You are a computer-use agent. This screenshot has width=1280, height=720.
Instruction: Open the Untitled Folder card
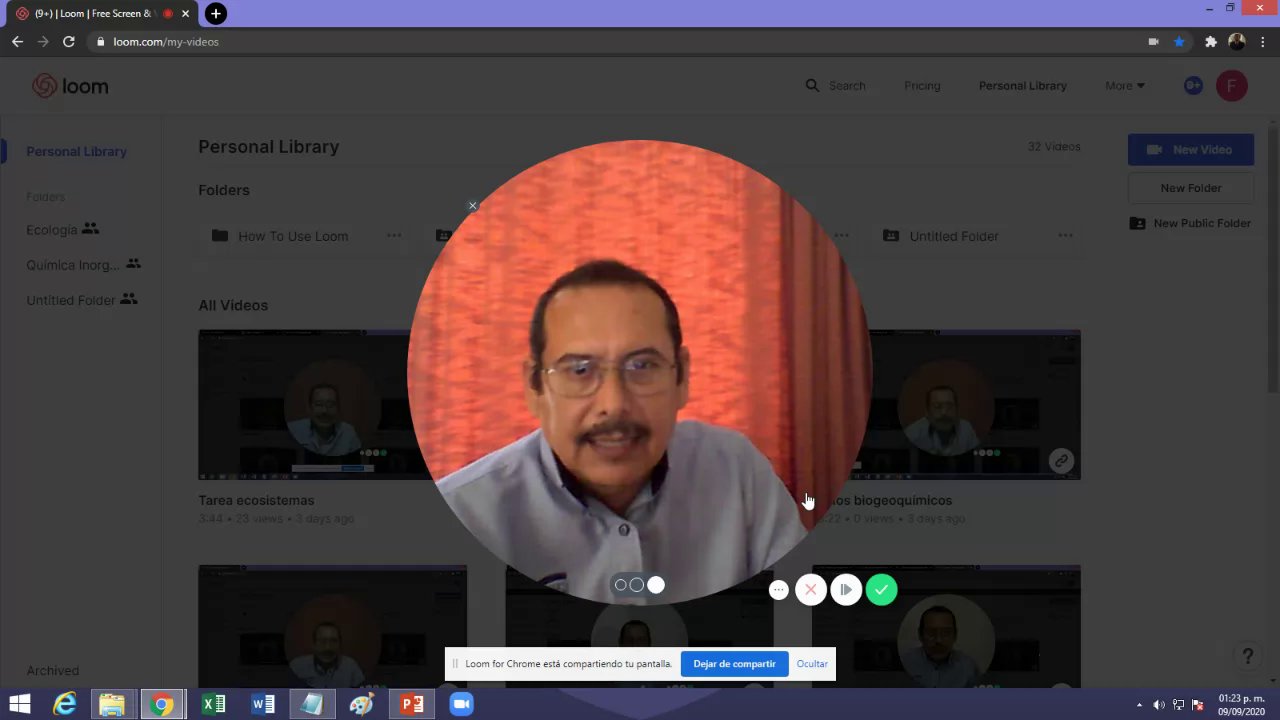click(x=954, y=236)
